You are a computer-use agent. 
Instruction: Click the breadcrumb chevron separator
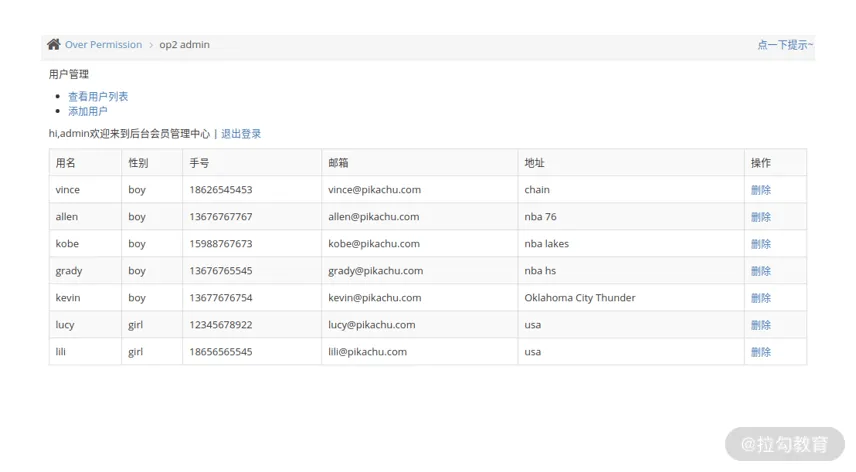[x=151, y=45]
